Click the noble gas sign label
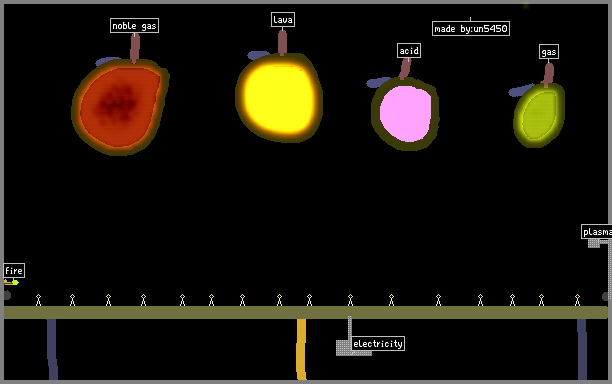The image size is (612, 384). pos(134,26)
